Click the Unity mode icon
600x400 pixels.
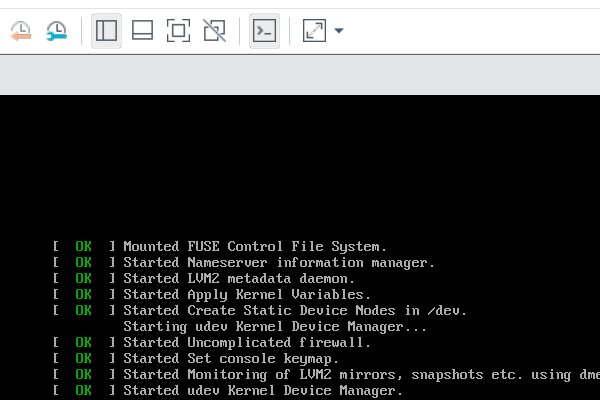(214, 31)
